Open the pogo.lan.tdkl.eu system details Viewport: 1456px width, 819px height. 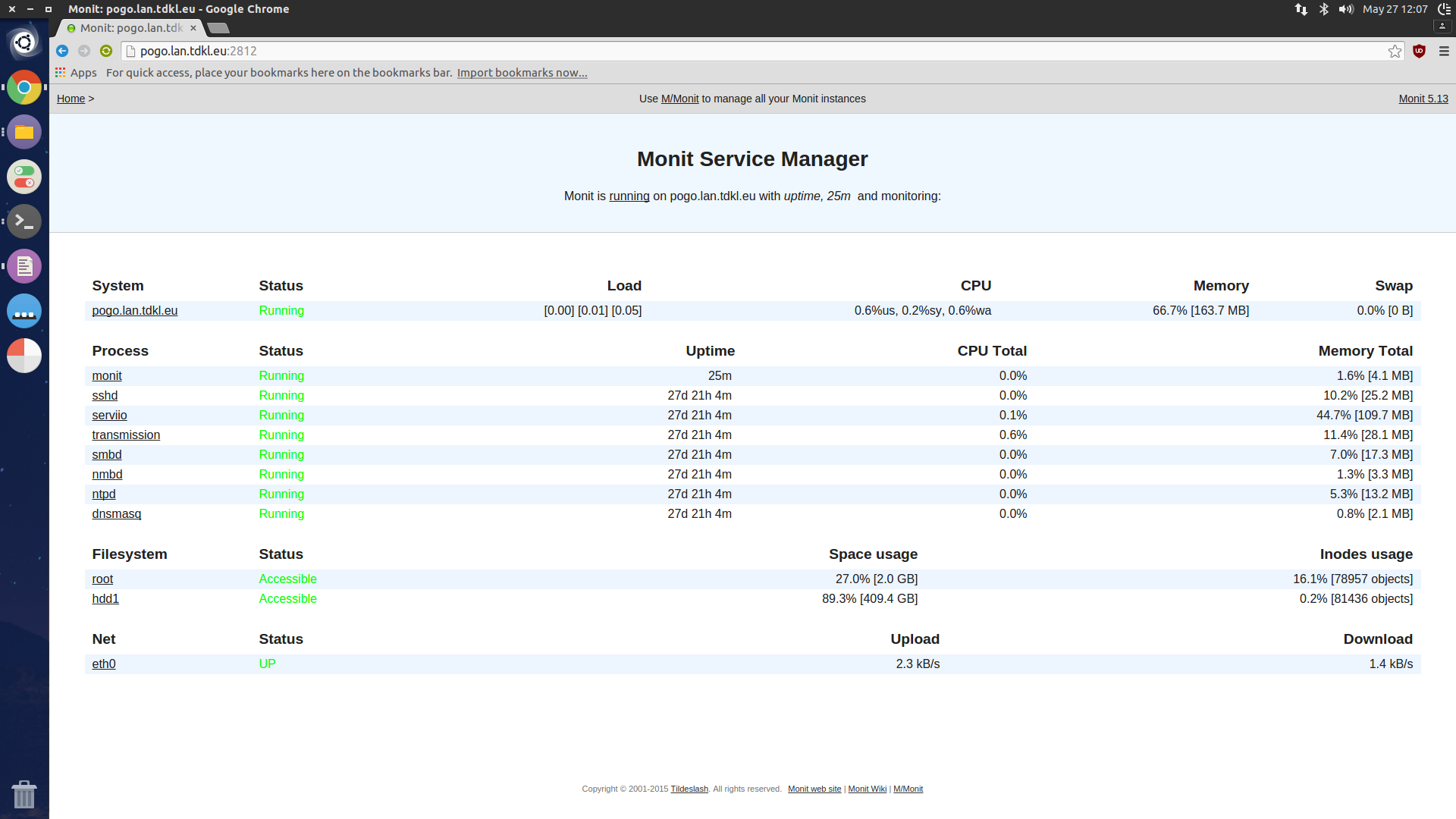point(134,310)
